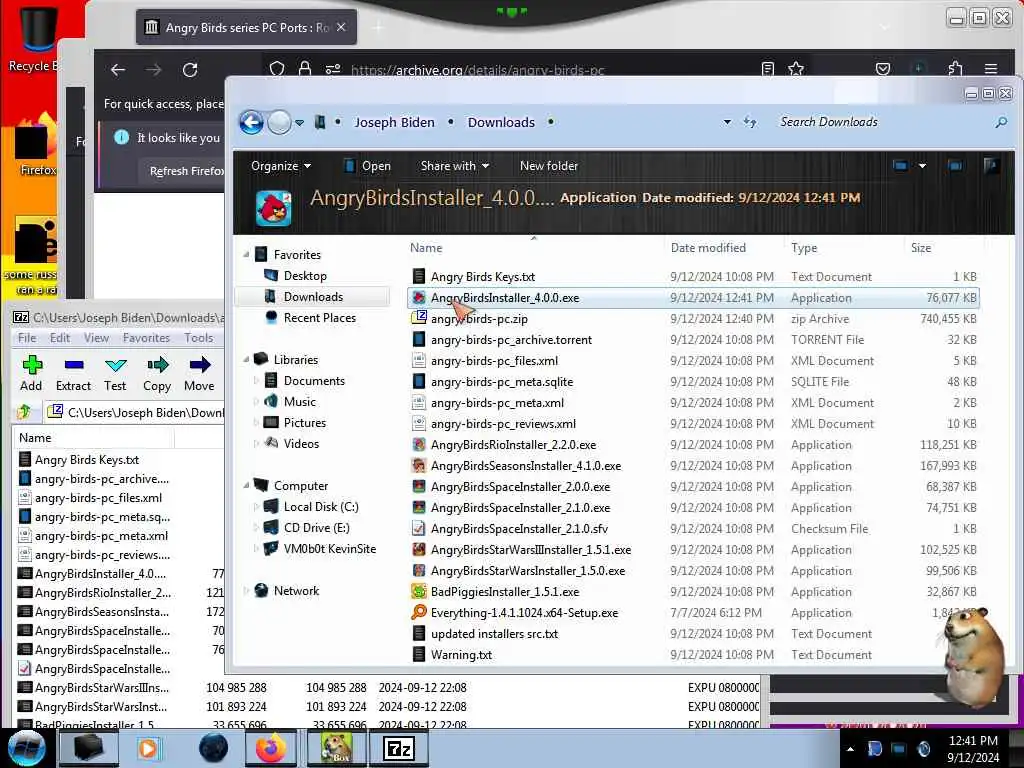The image size is (1024, 768).
Task: Click the 7-Zip taskbar button
Action: point(399,748)
